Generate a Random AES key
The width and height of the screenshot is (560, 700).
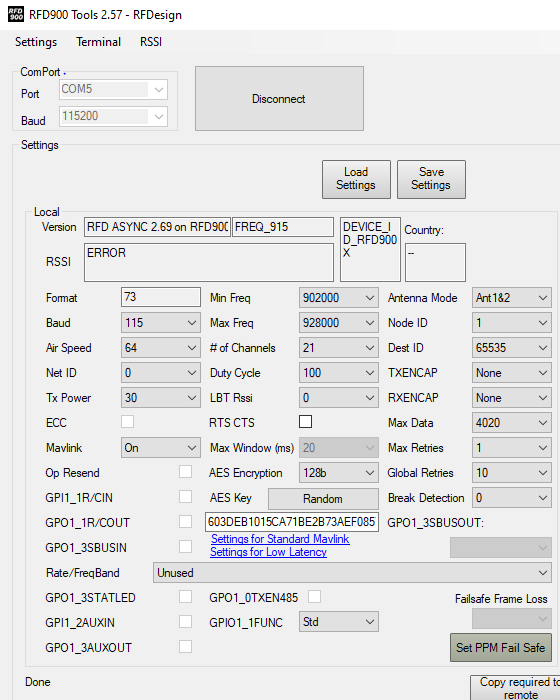coord(323,499)
